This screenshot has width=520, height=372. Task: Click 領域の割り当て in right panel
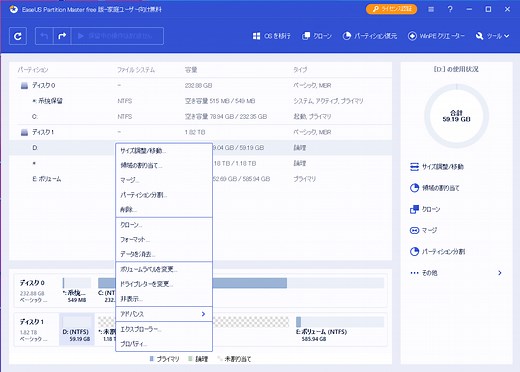[x=434, y=188]
